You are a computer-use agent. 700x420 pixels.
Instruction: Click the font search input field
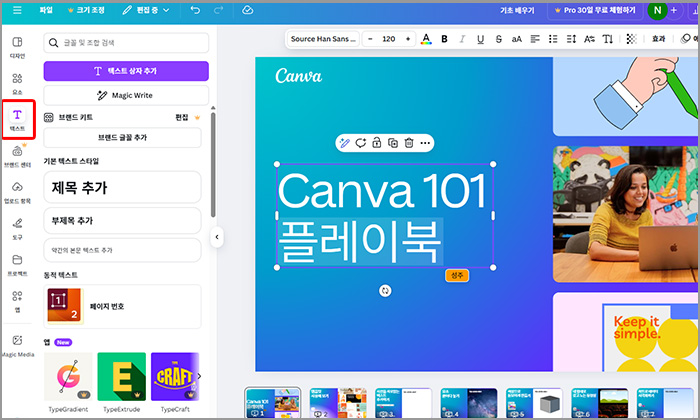[x=126, y=42]
